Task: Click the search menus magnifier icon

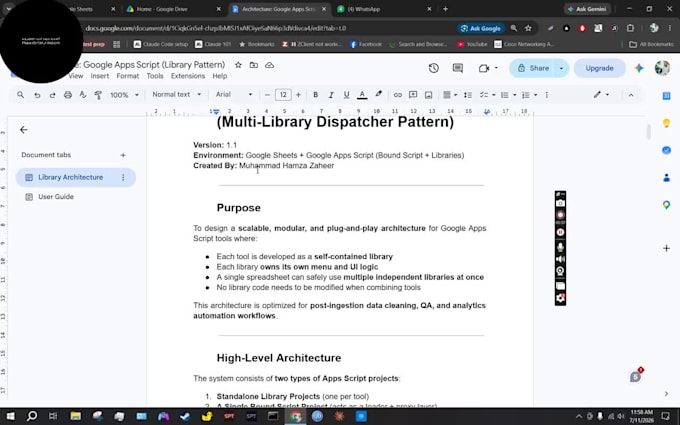Action: tap(20, 95)
